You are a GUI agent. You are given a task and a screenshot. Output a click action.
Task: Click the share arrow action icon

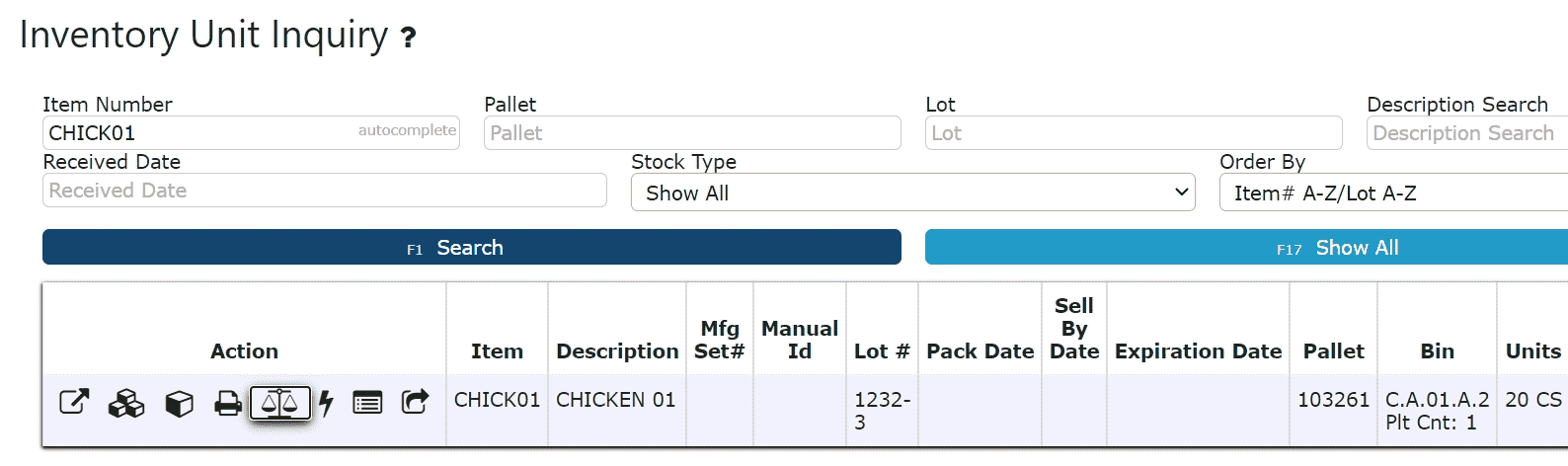click(x=415, y=402)
